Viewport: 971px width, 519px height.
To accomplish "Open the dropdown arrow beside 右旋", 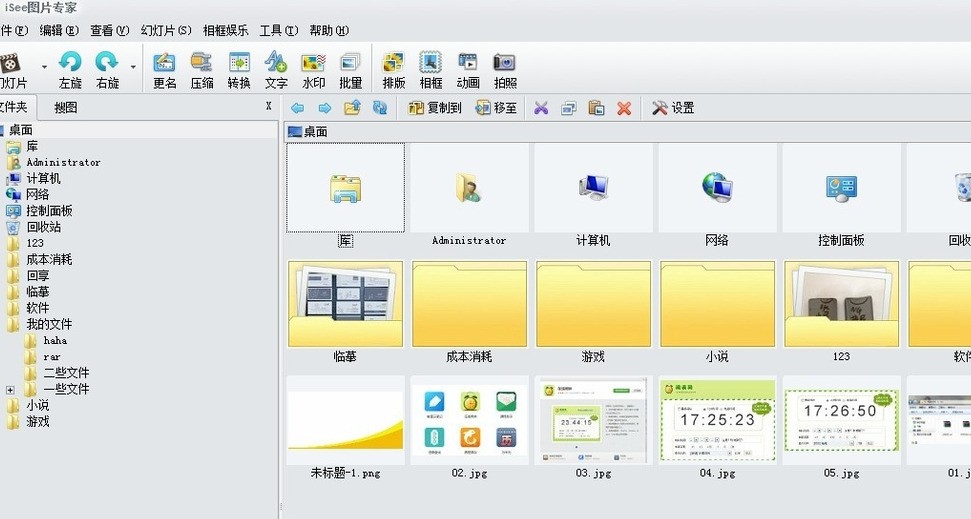I will coord(133,66).
